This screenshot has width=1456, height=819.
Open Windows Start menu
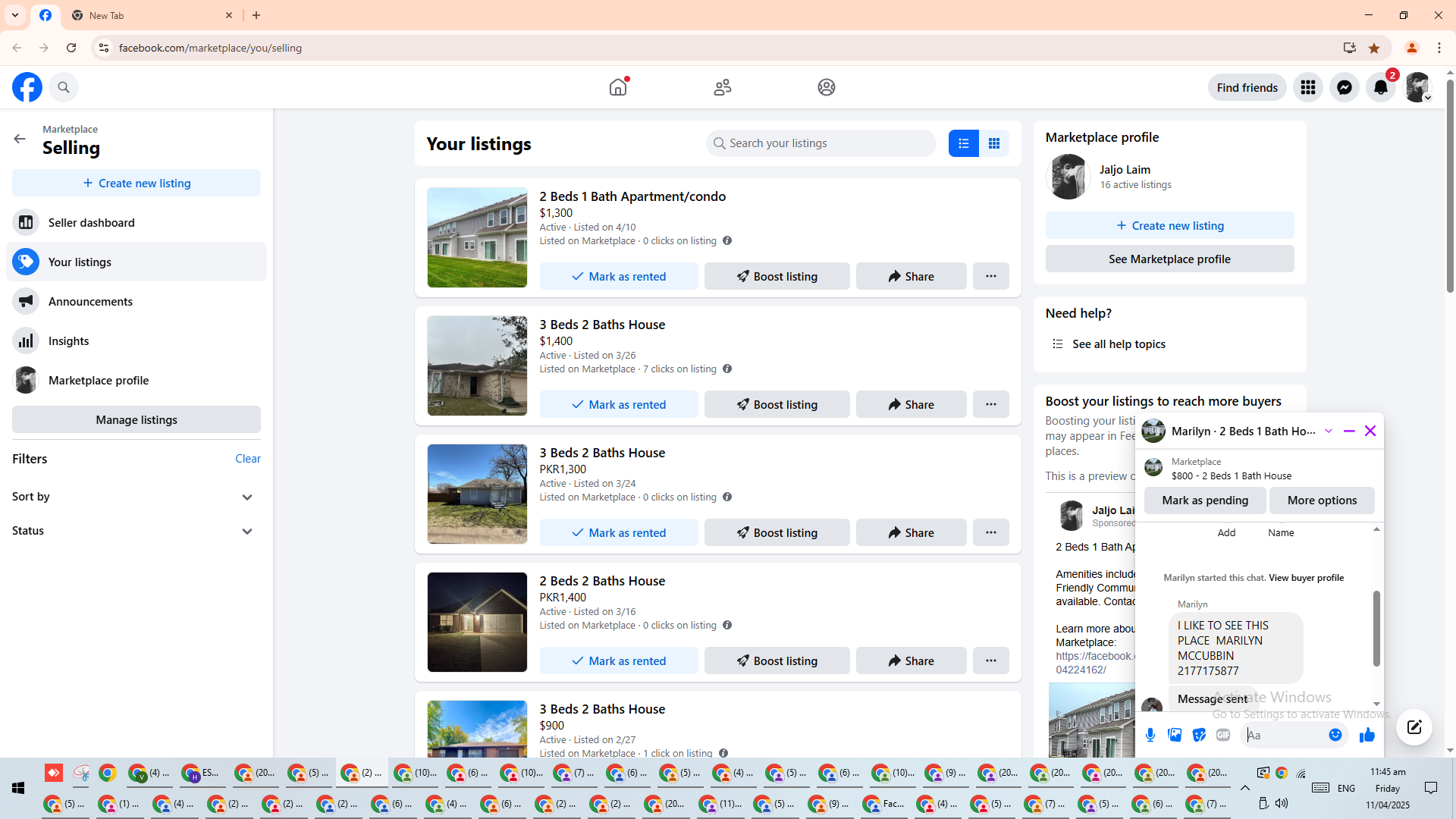18,788
